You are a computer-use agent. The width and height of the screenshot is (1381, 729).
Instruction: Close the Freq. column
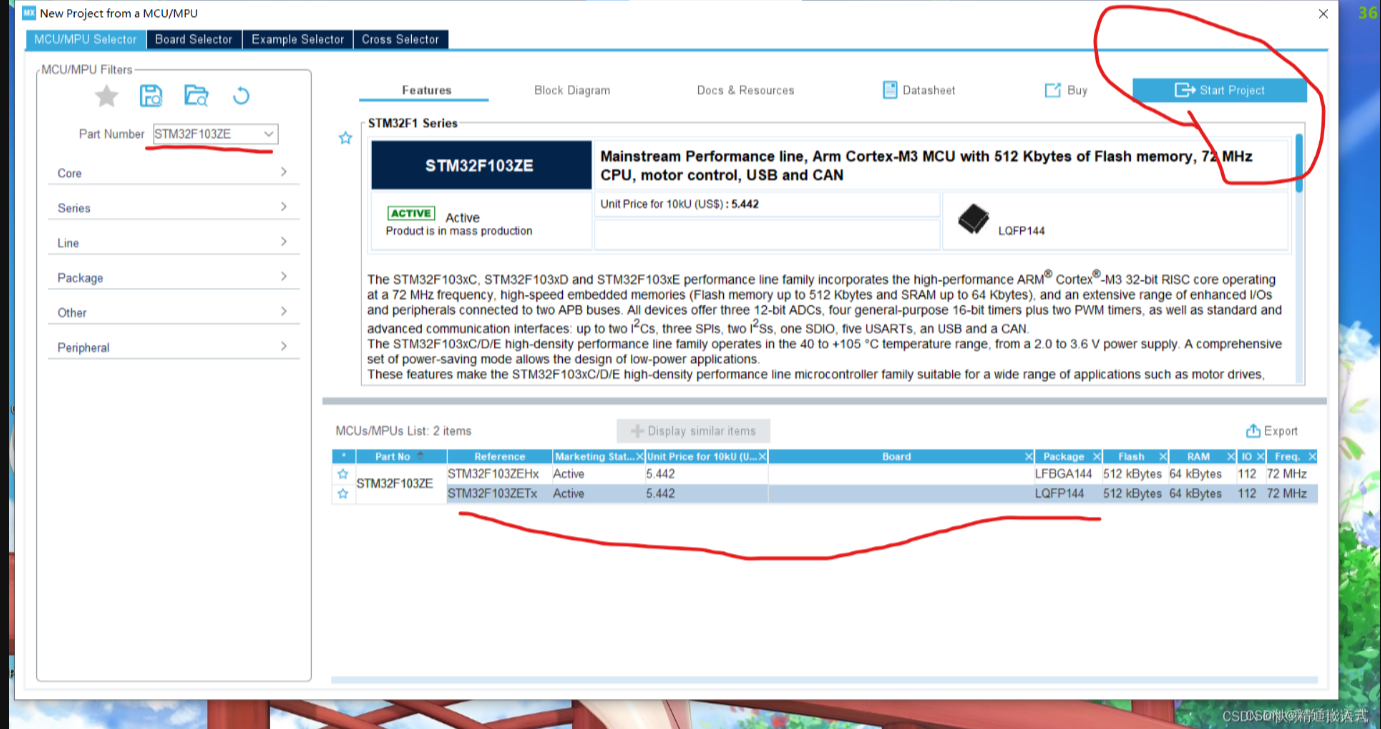pyautogui.click(x=1312, y=456)
